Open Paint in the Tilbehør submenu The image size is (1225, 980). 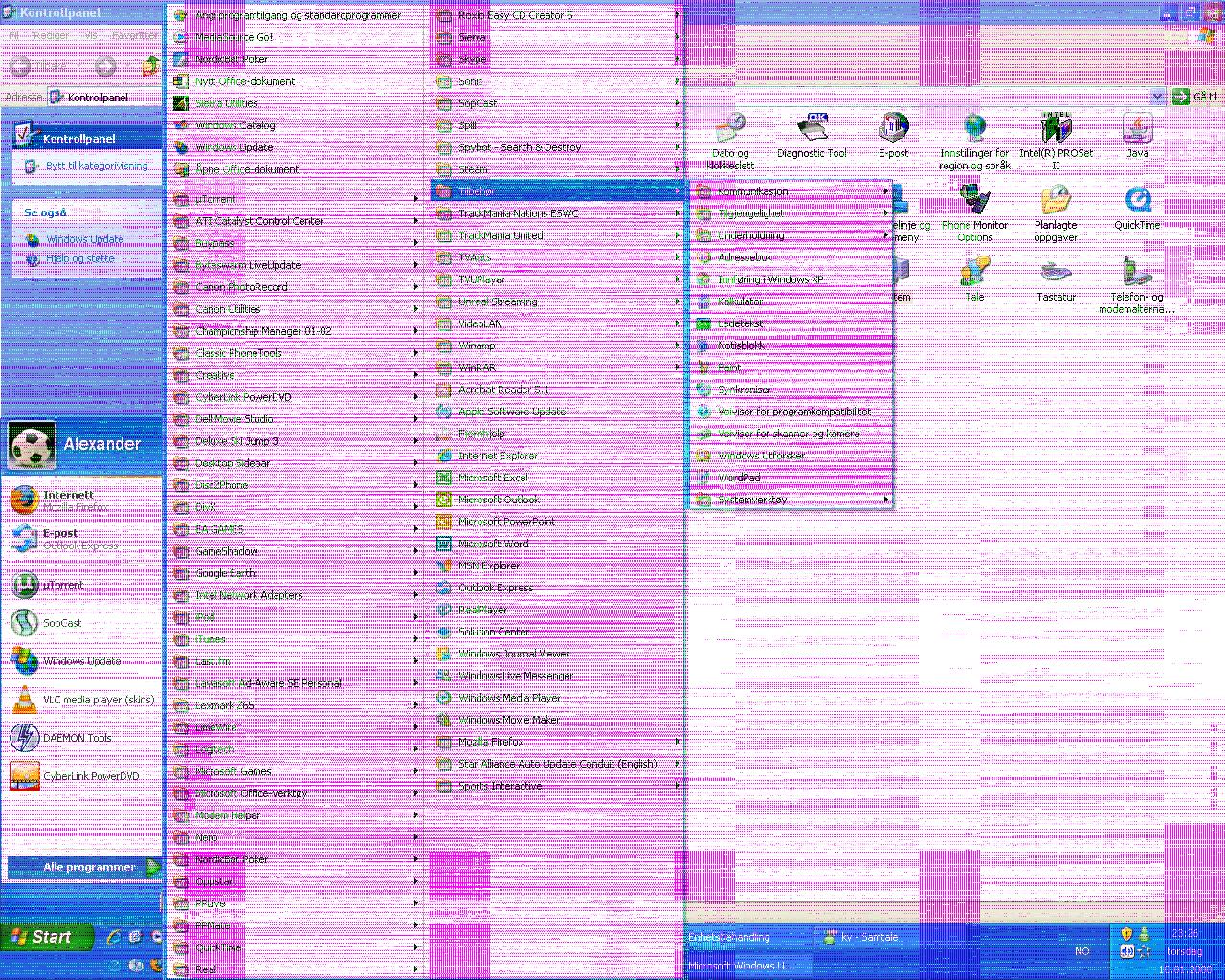click(x=791, y=367)
